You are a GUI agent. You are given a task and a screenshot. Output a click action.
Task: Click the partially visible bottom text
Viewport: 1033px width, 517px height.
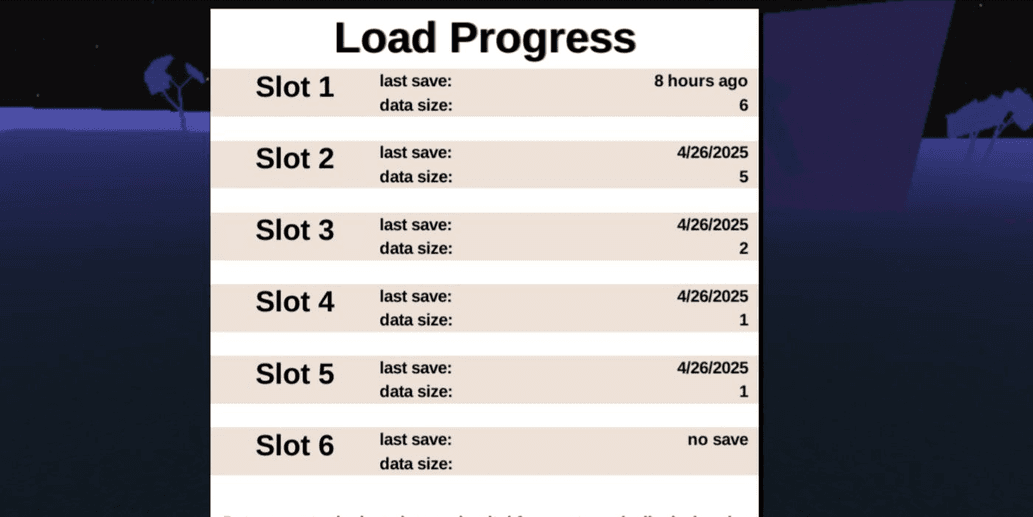click(484, 514)
